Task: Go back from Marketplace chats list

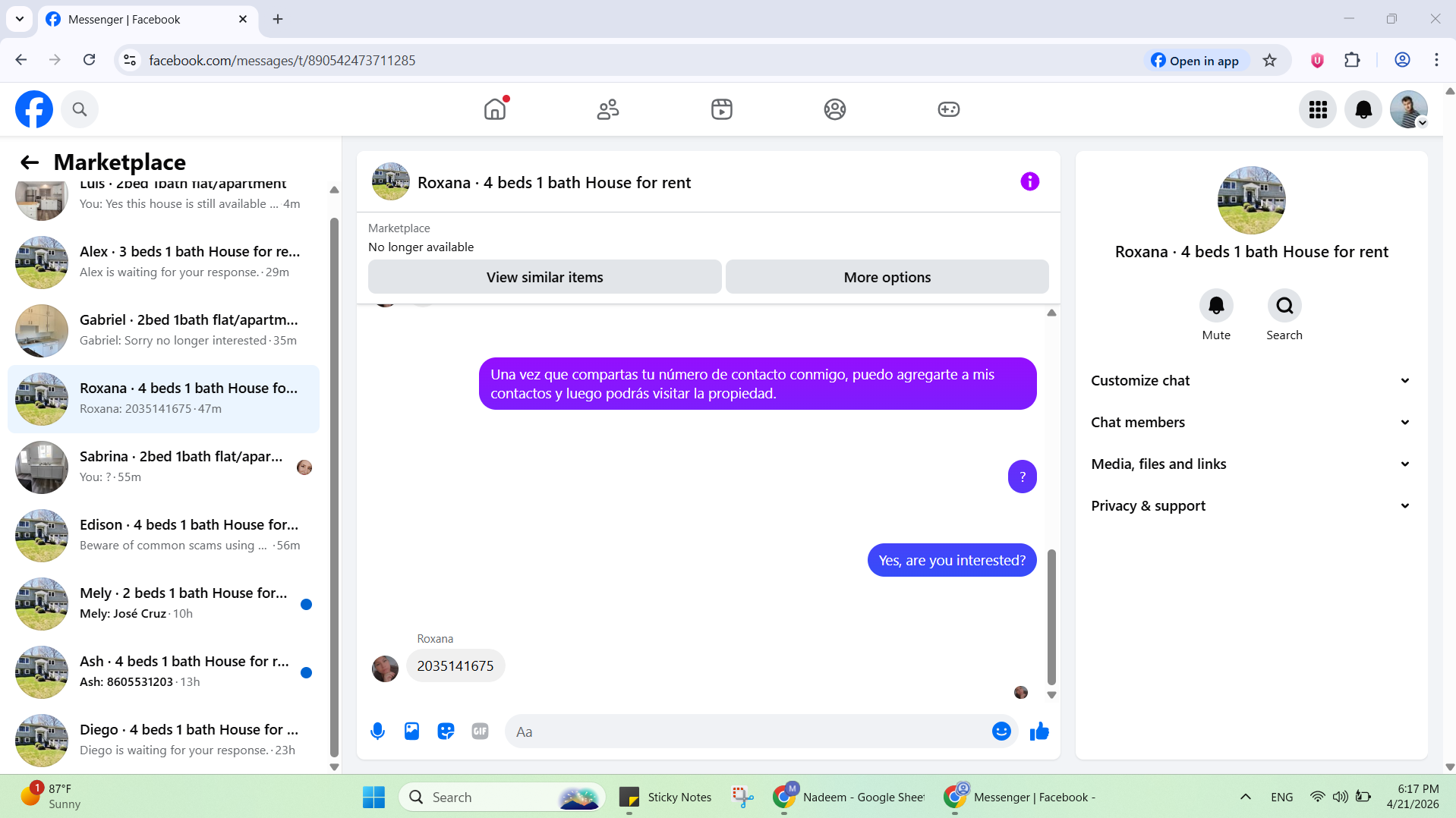Action: pos(30,162)
